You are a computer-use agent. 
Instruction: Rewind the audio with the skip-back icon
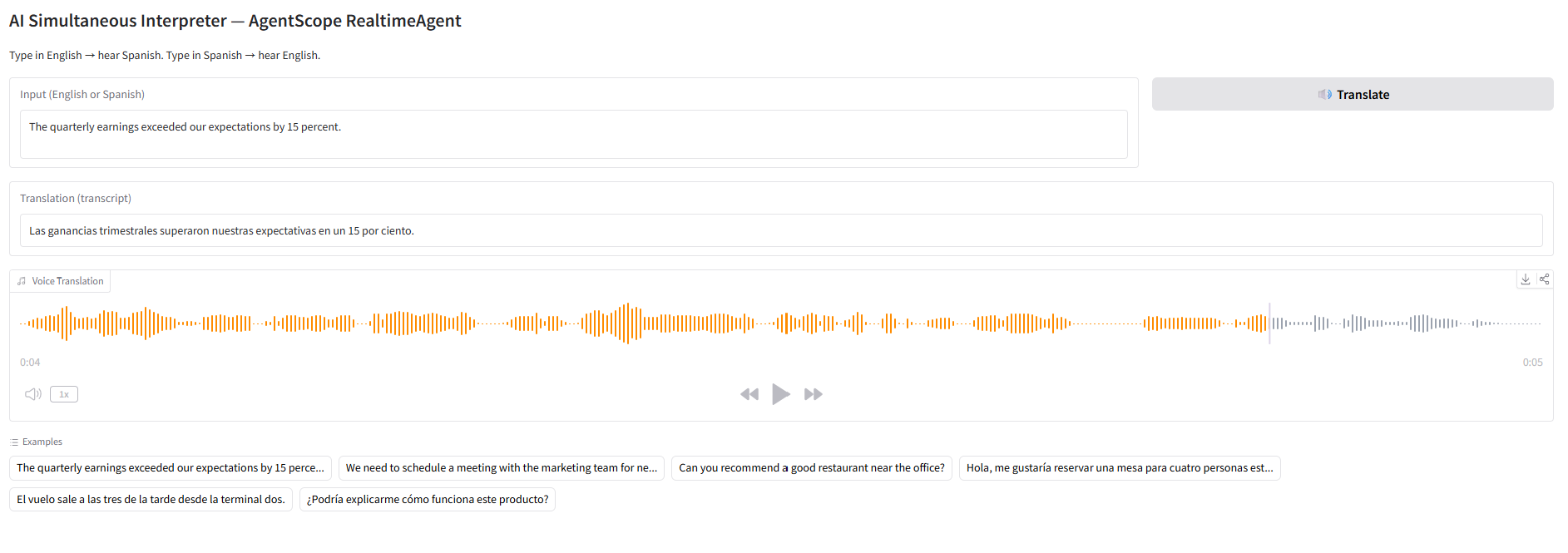(x=749, y=394)
